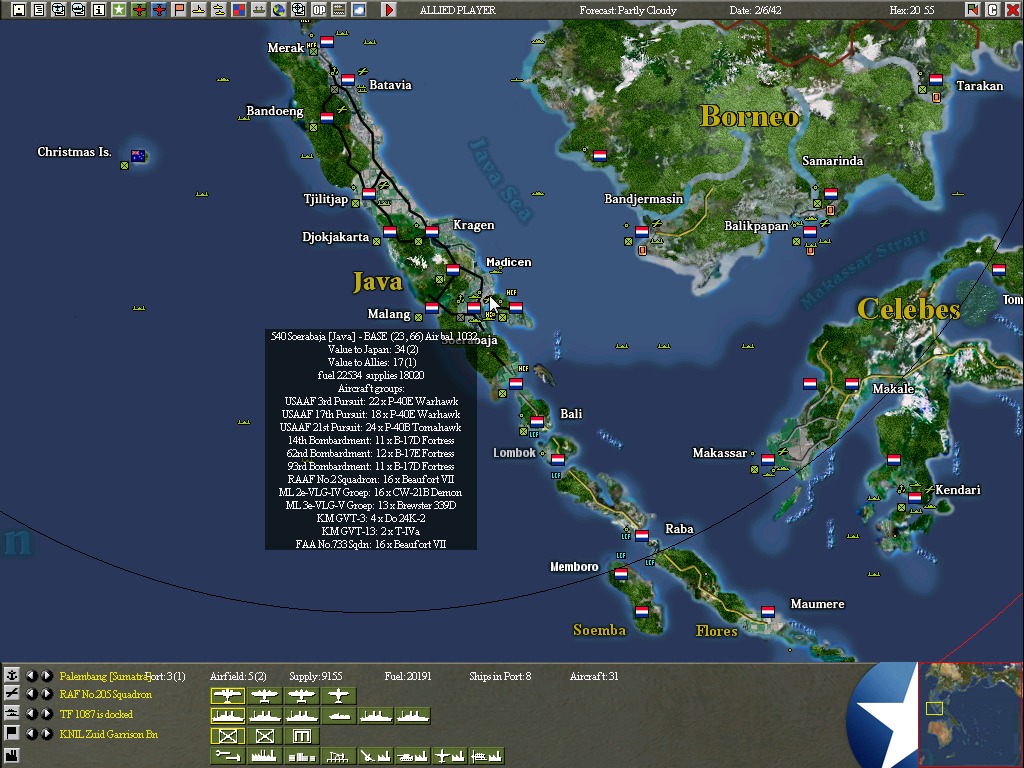Select the Tarakan base flag
The image size is (1024, 768).
click(936, 80)
